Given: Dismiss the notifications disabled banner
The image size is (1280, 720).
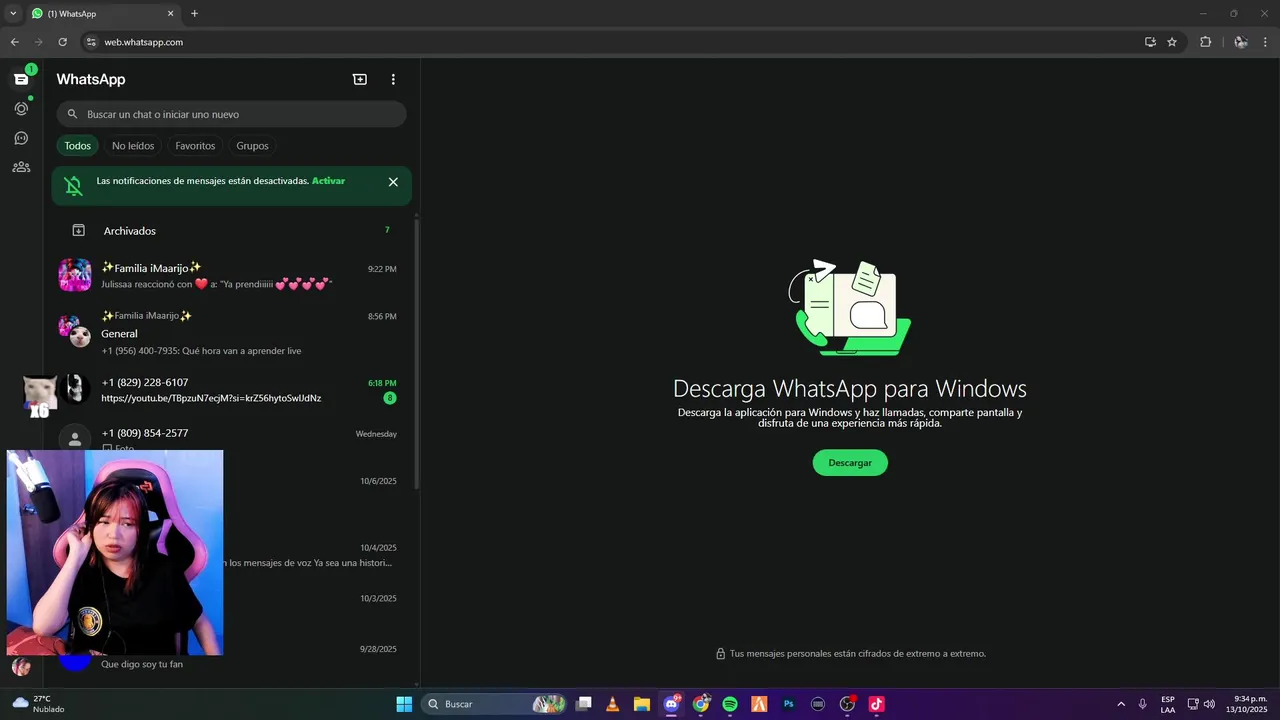Looking at the screenshot, I should point(393,182).
